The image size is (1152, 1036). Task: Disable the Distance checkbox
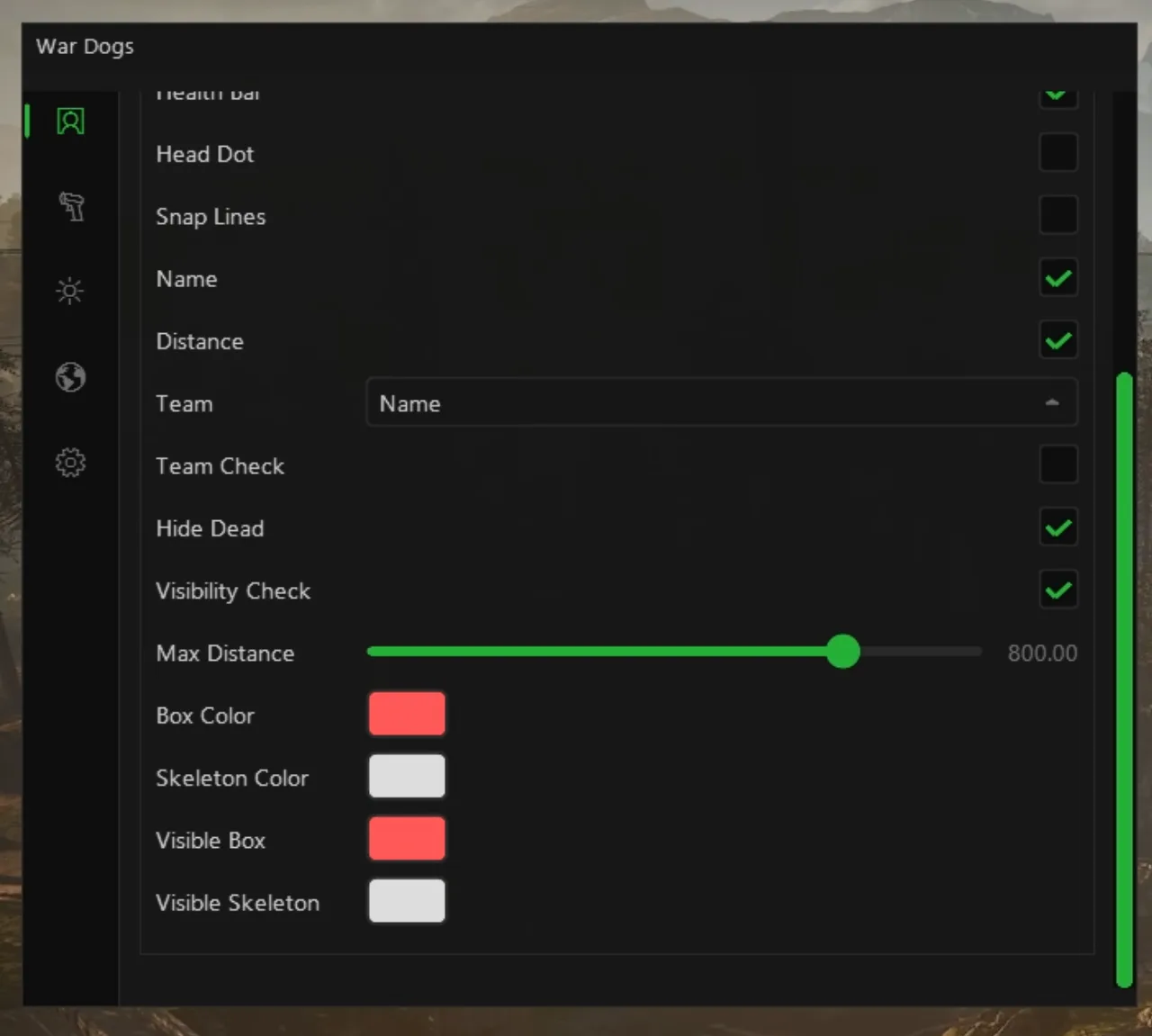coord(1058,340)
